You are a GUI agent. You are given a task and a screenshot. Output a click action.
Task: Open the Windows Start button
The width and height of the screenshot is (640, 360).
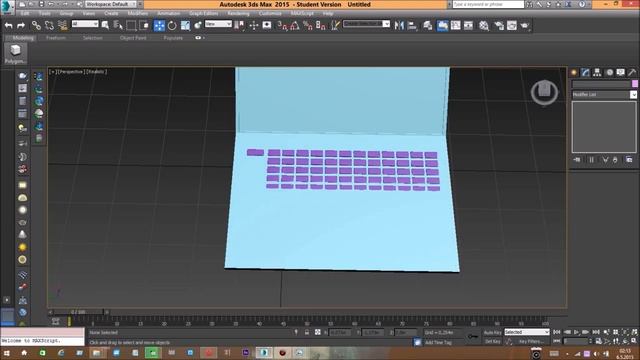coord(7,353)
